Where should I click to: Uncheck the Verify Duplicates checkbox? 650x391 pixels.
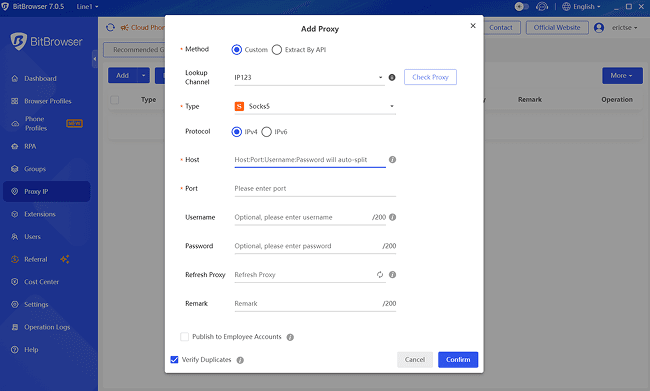(175, 359)
